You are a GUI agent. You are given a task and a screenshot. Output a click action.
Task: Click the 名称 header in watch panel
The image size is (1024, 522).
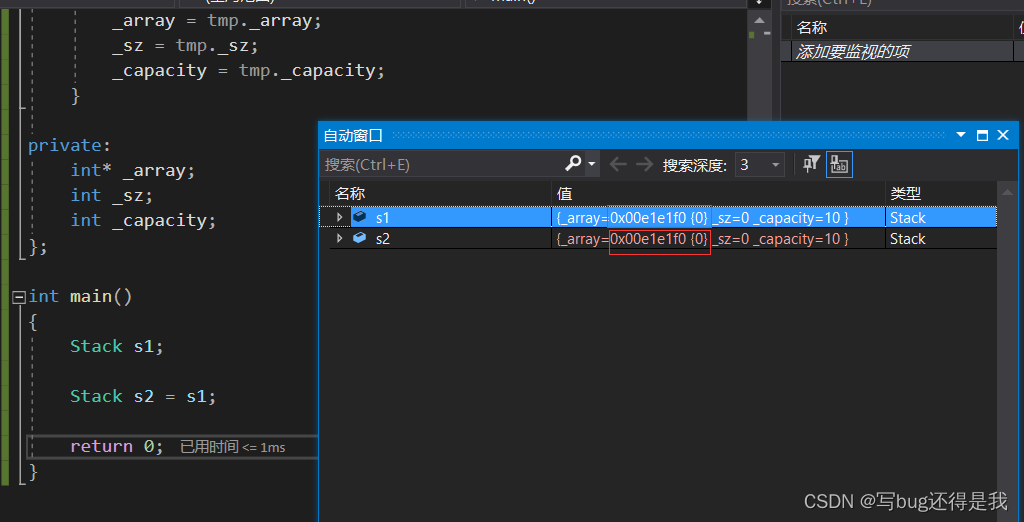point(812,28)
